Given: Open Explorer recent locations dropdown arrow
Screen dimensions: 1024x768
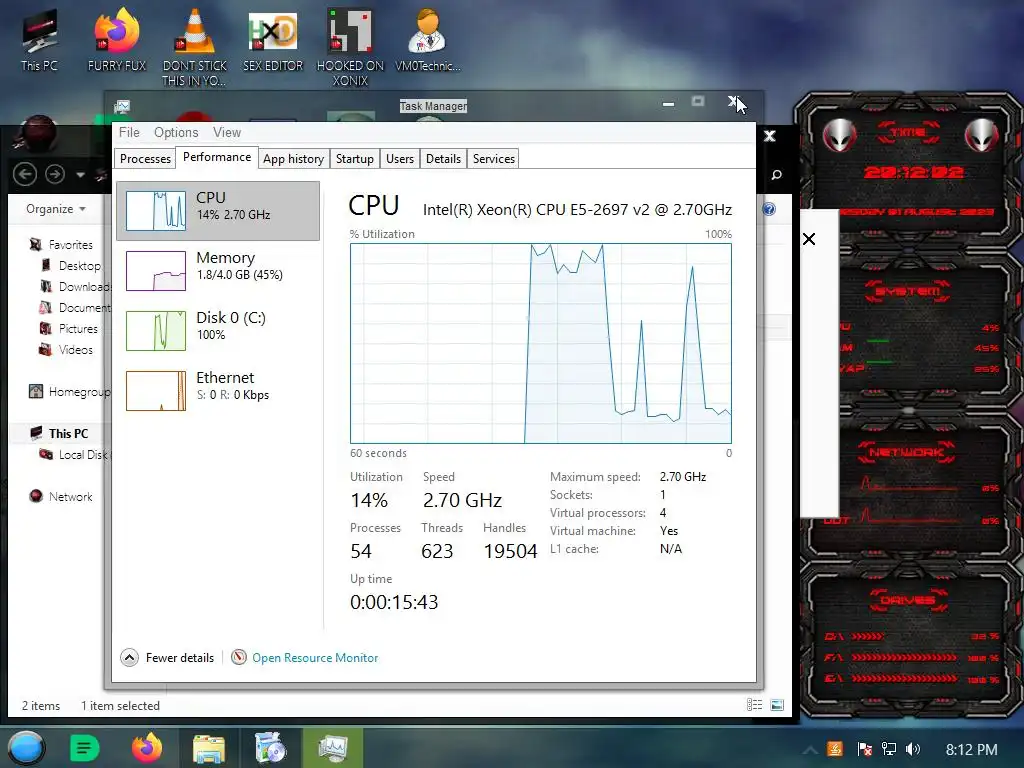Looking at the screenshot, I should tap(80, 174).
